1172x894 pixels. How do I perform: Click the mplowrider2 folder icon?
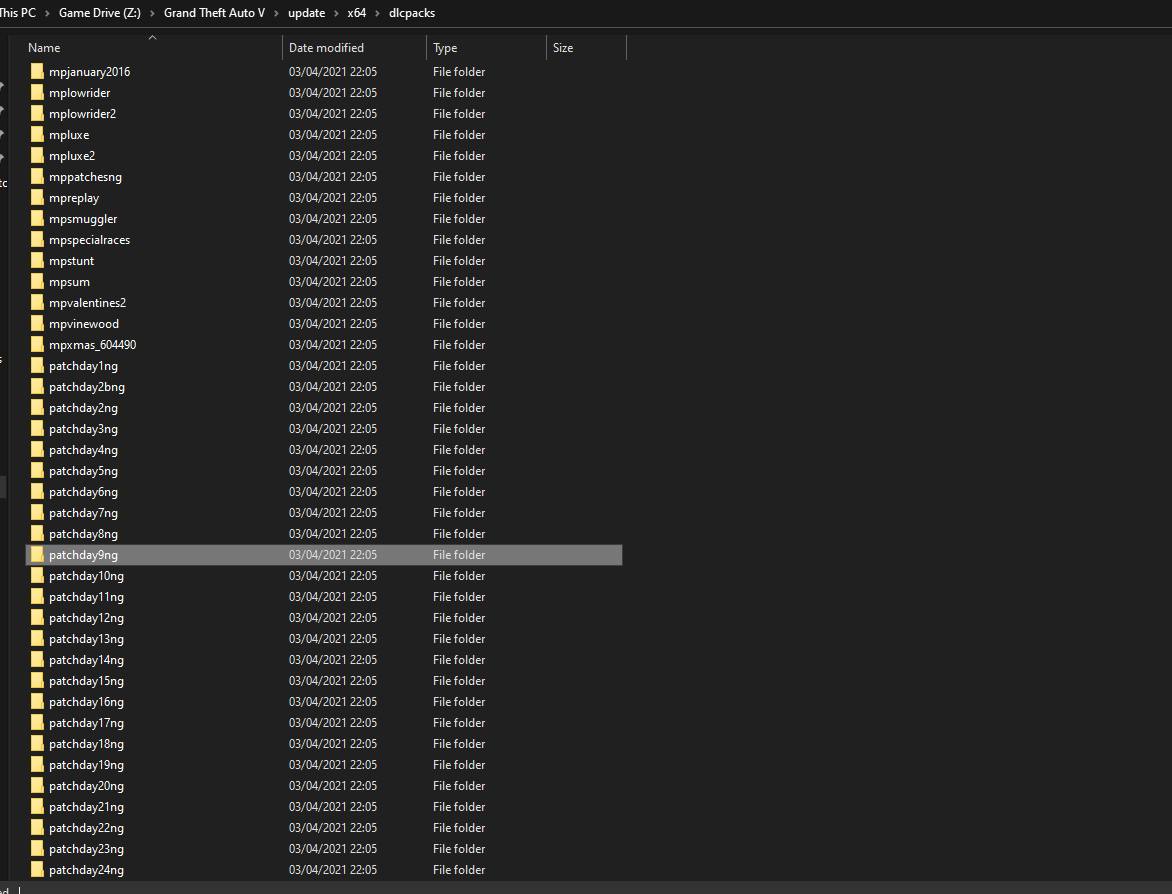[37, 114]
